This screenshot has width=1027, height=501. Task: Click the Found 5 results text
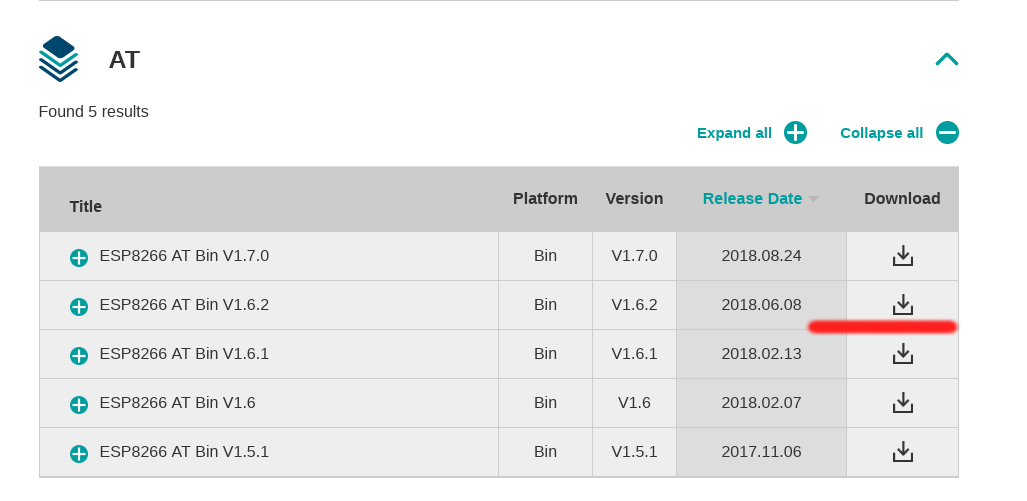[94, 112]
